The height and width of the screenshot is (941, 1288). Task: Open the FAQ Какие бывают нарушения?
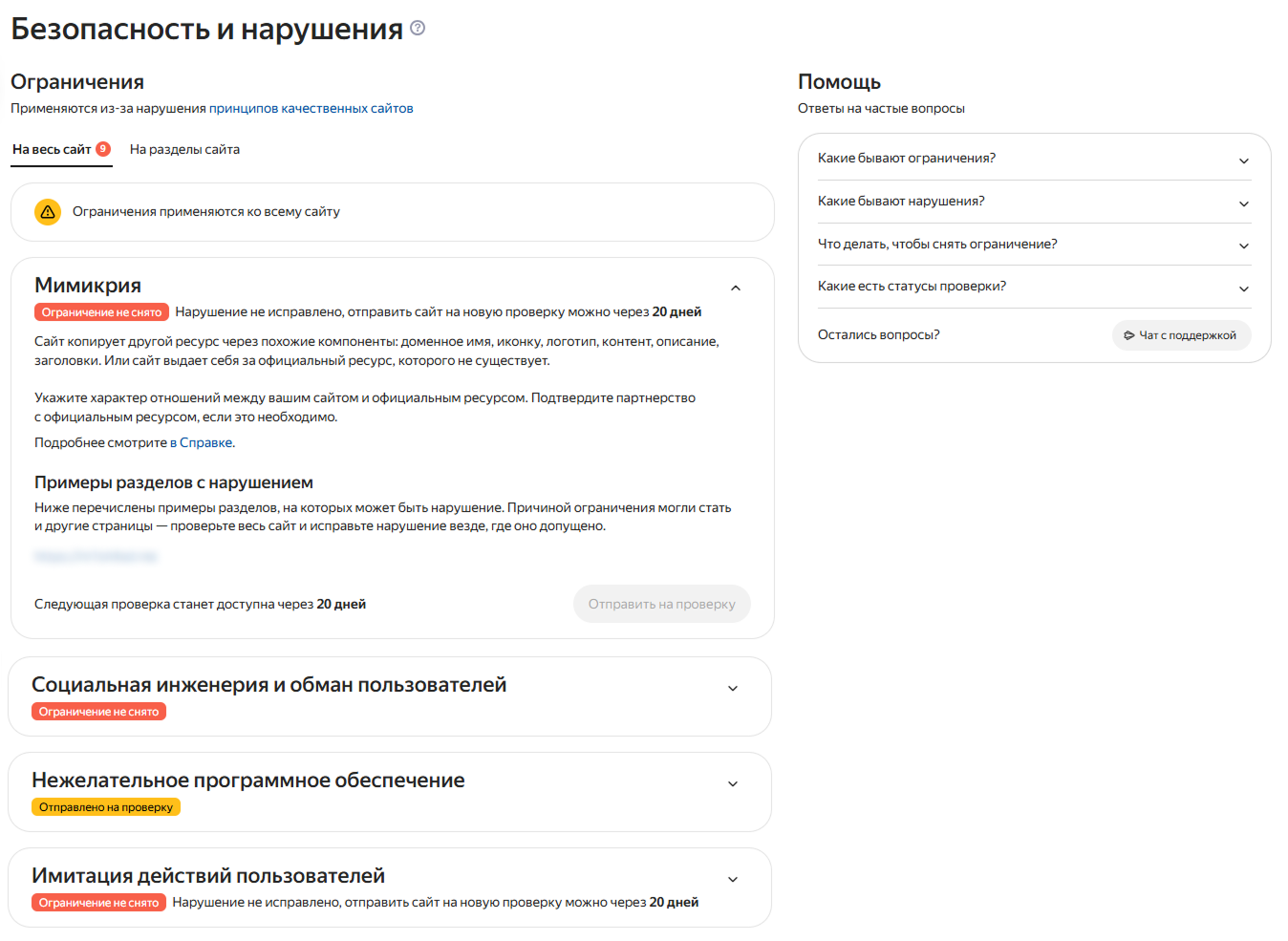(x=1243, y=203)
